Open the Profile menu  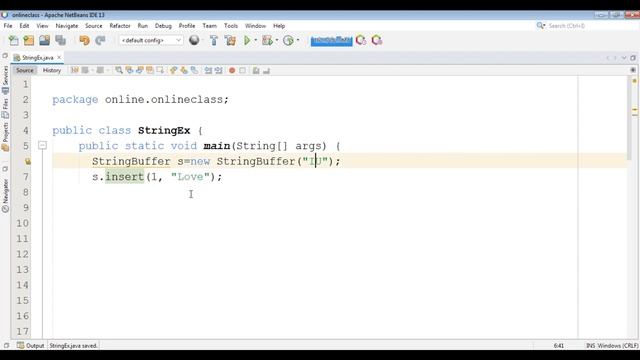pos(187,26)
